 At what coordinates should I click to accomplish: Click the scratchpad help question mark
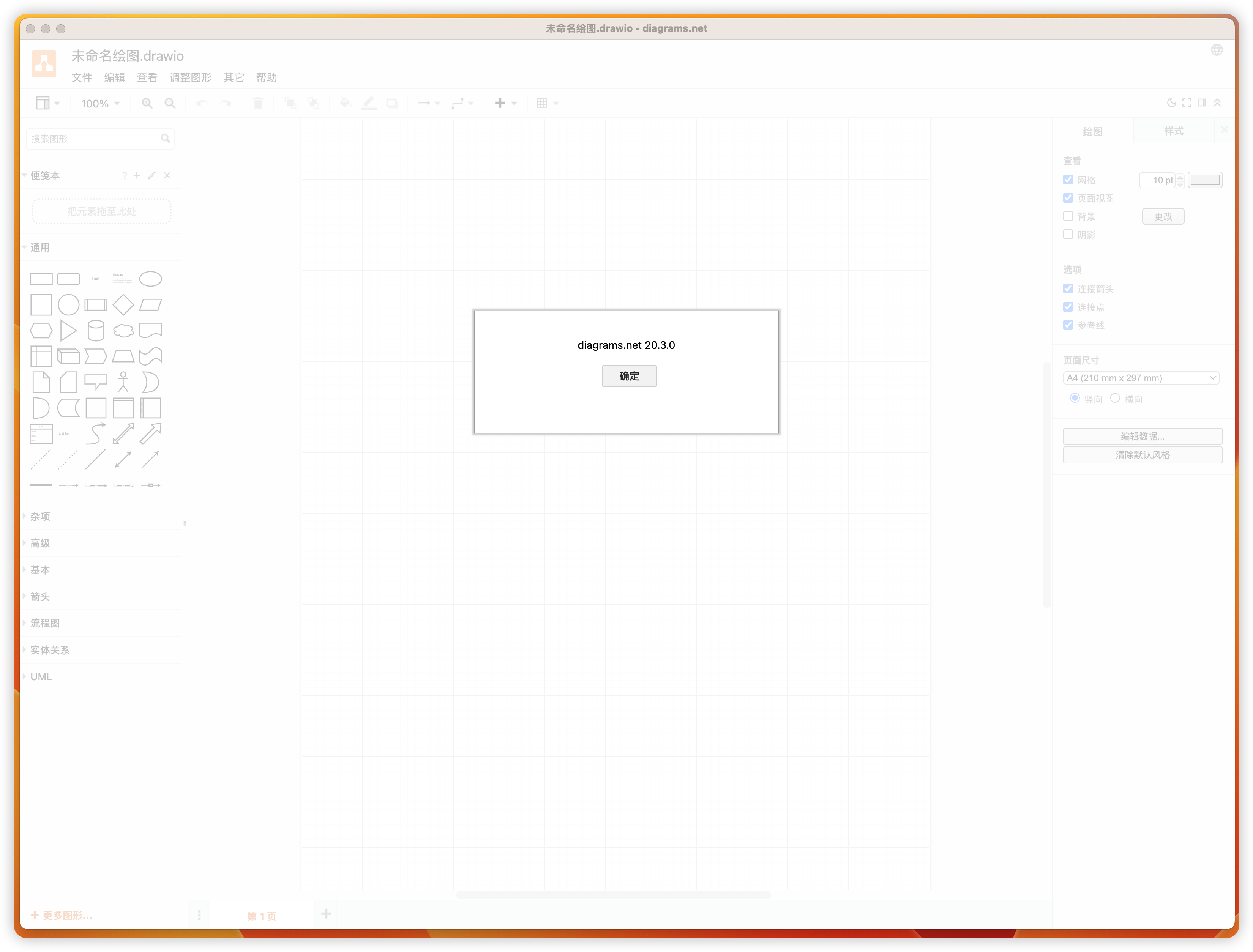tap(125, 176)
